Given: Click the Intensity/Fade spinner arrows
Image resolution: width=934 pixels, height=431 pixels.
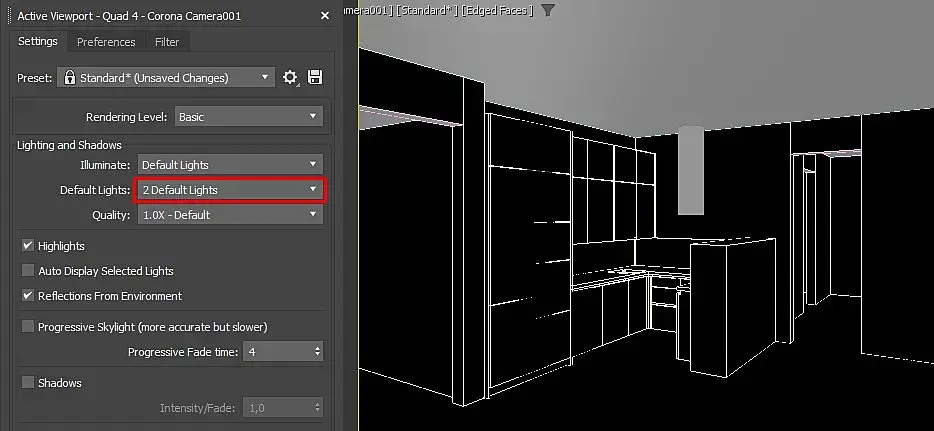Looking at the screenshot, I should point(317,408).
